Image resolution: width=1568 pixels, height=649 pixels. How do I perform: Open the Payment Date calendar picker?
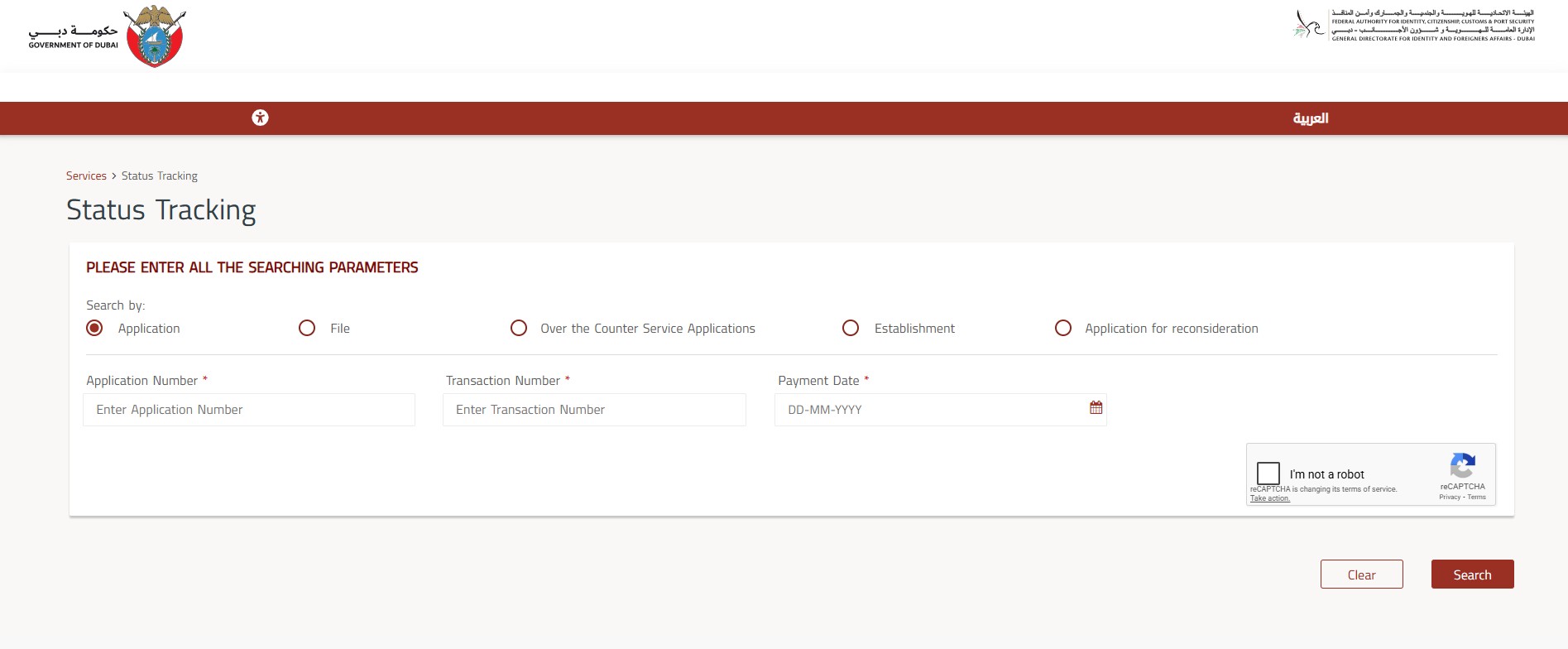(1096, 408)
